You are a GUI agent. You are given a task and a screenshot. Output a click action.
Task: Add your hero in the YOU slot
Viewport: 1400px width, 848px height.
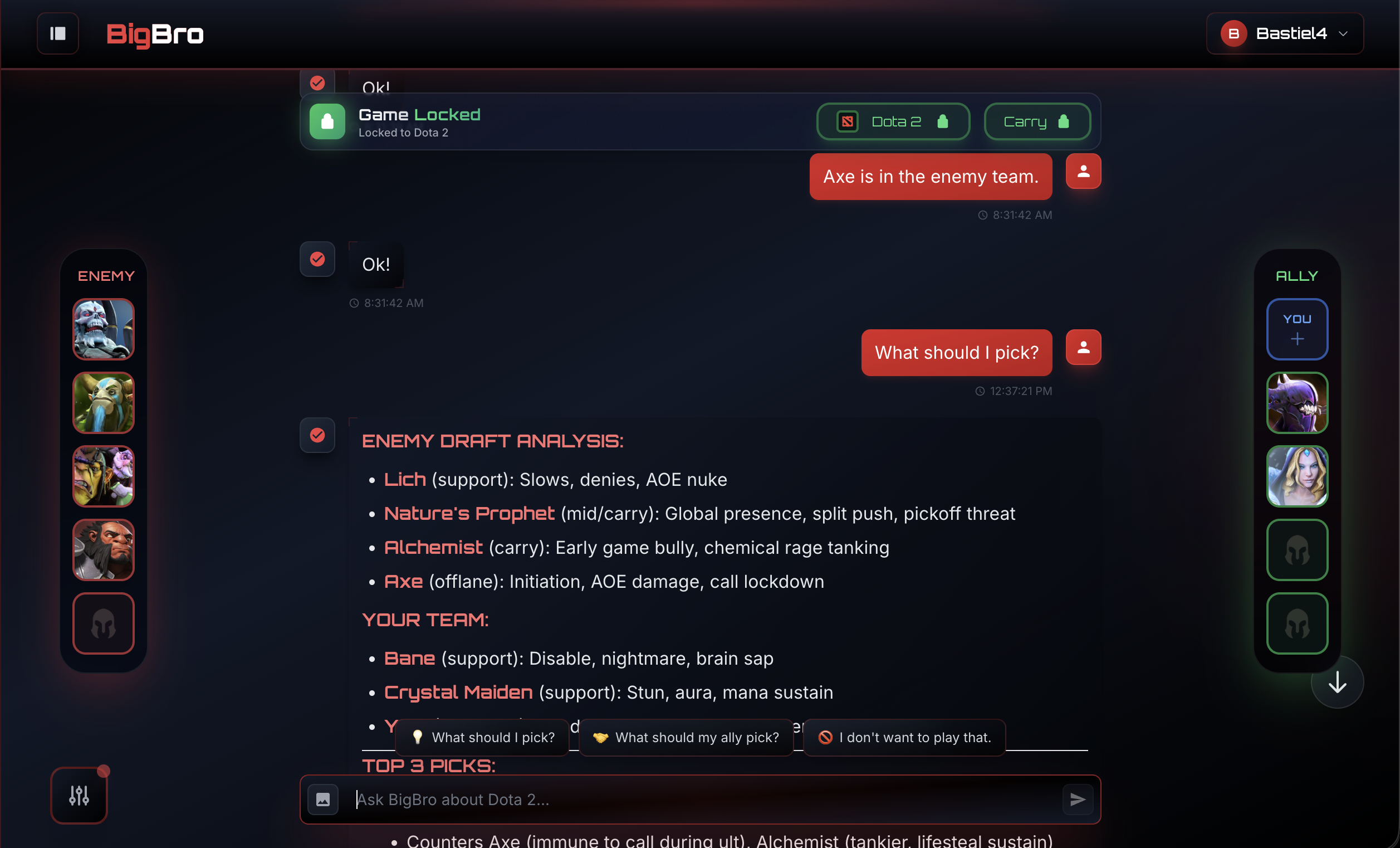point(1297,329)
